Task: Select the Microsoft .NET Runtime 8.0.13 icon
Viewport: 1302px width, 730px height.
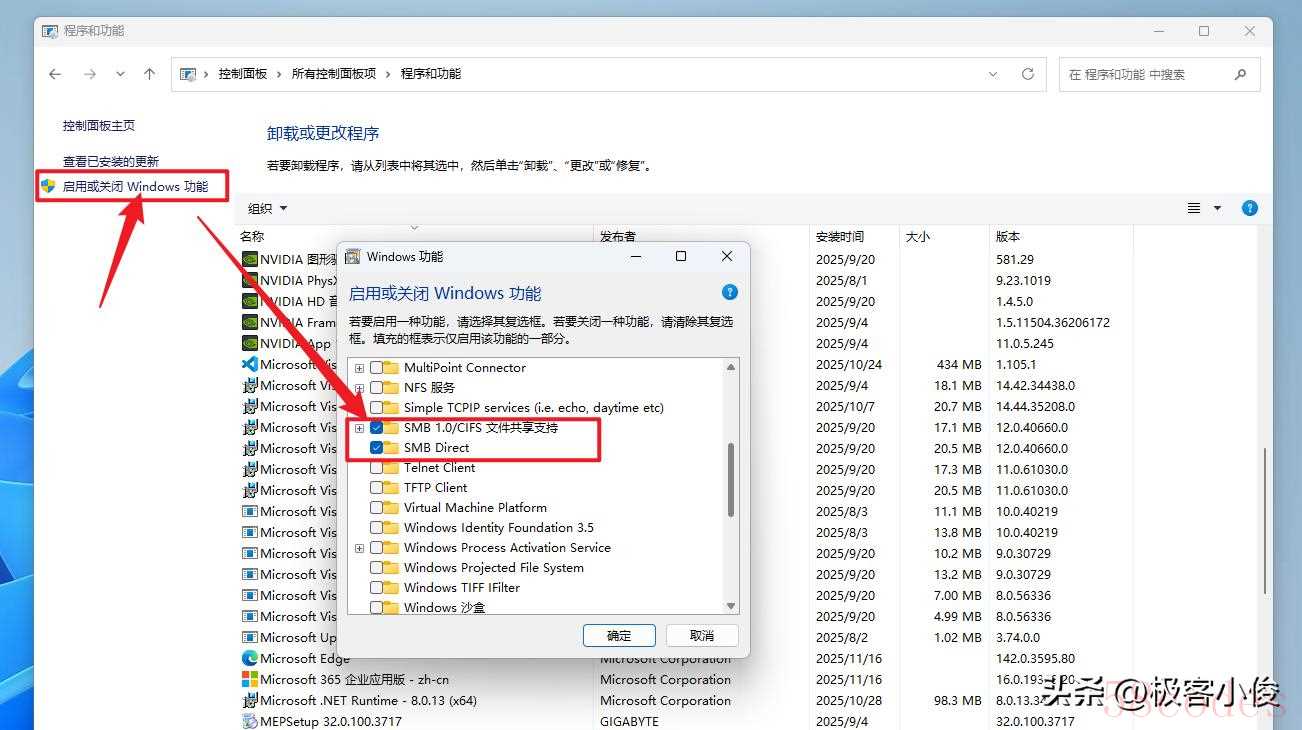Action: click(x=250, y=700)
